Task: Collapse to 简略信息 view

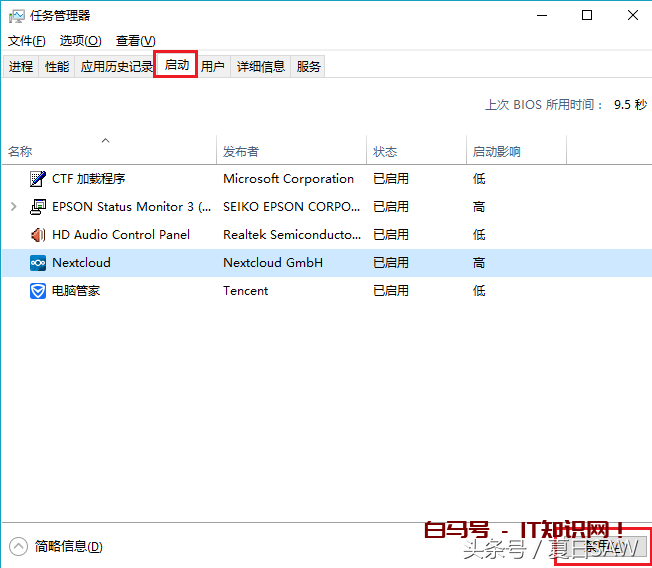Action: pyautogui.click(x=58, y=546)
